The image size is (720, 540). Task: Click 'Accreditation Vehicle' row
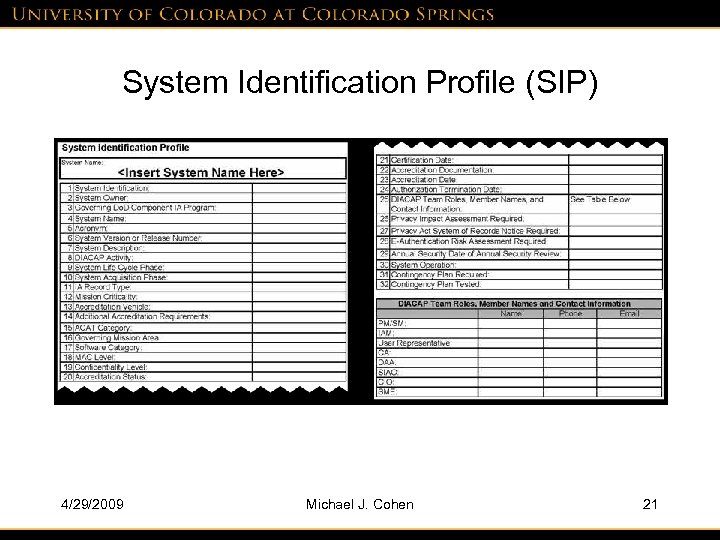coord(203,306)
